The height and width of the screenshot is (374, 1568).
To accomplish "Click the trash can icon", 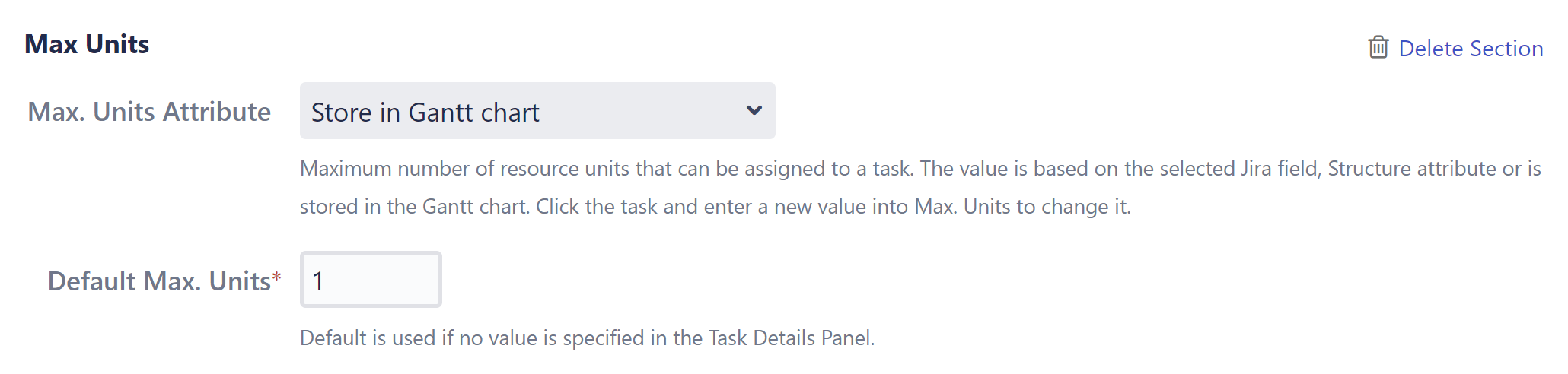I will tap(1378, 47).
